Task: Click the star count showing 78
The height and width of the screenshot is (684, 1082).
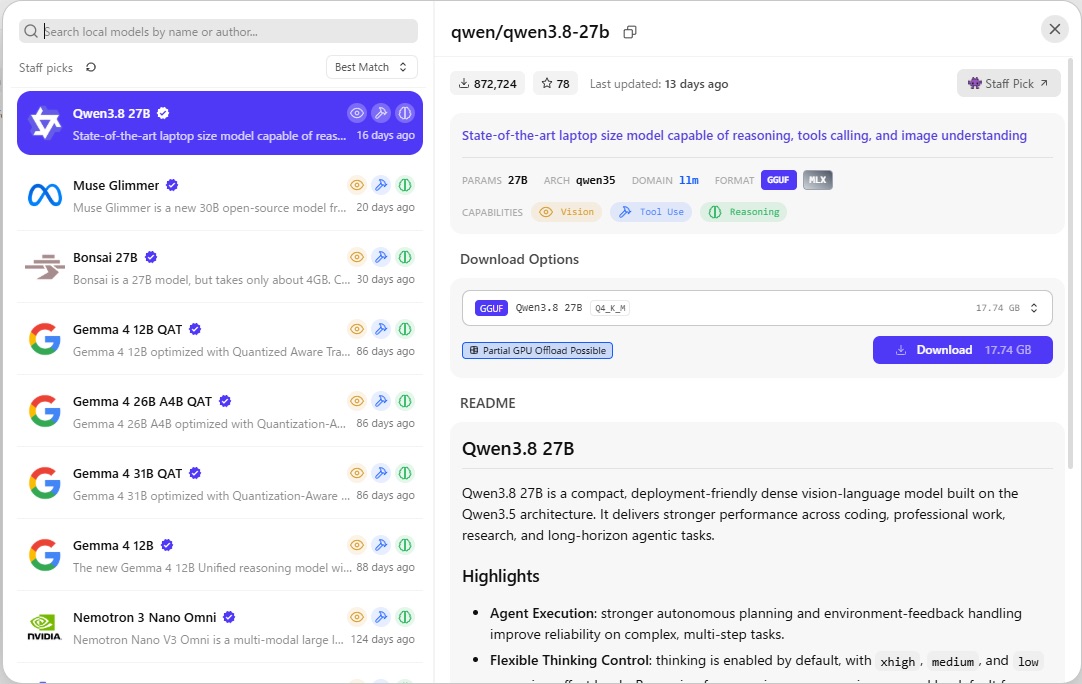Action: [555, 84]
